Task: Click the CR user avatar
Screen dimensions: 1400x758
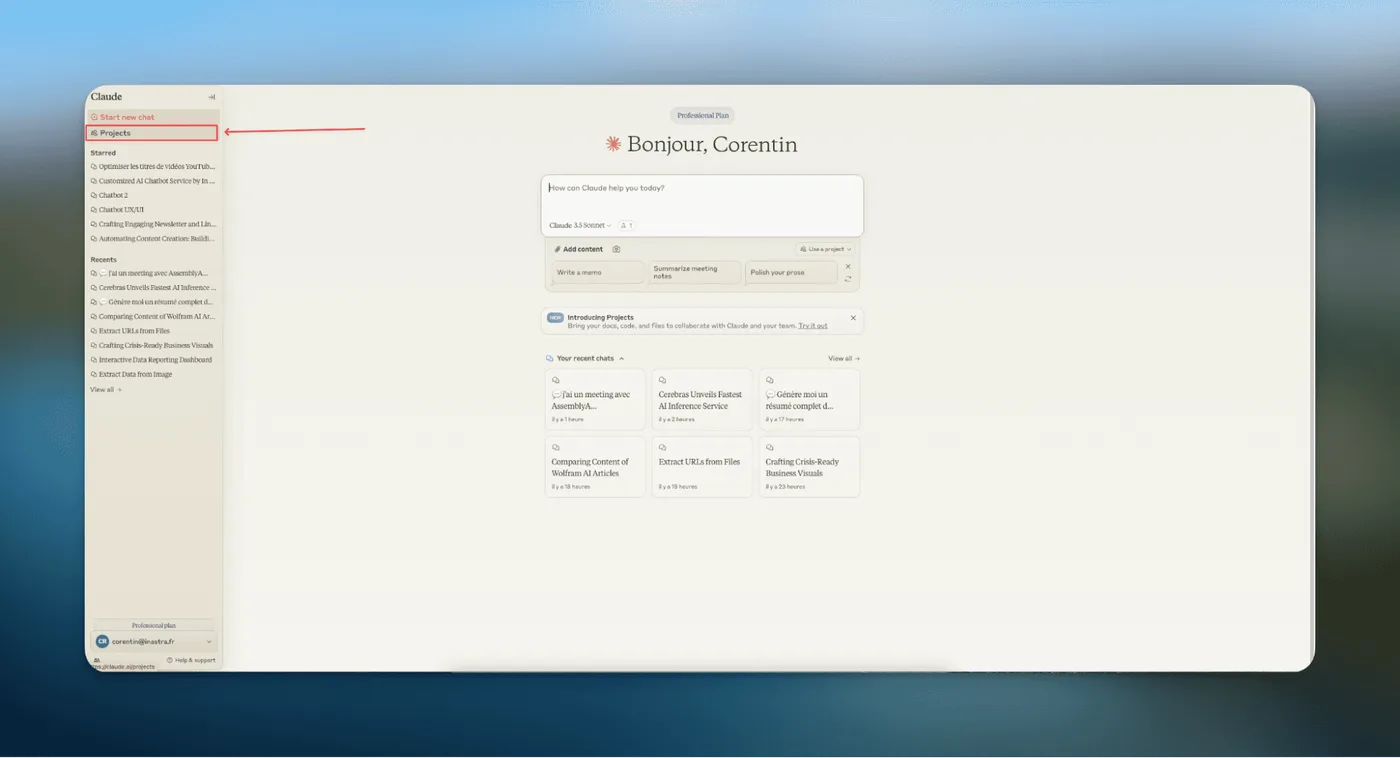Action: (x=102, y=641)
